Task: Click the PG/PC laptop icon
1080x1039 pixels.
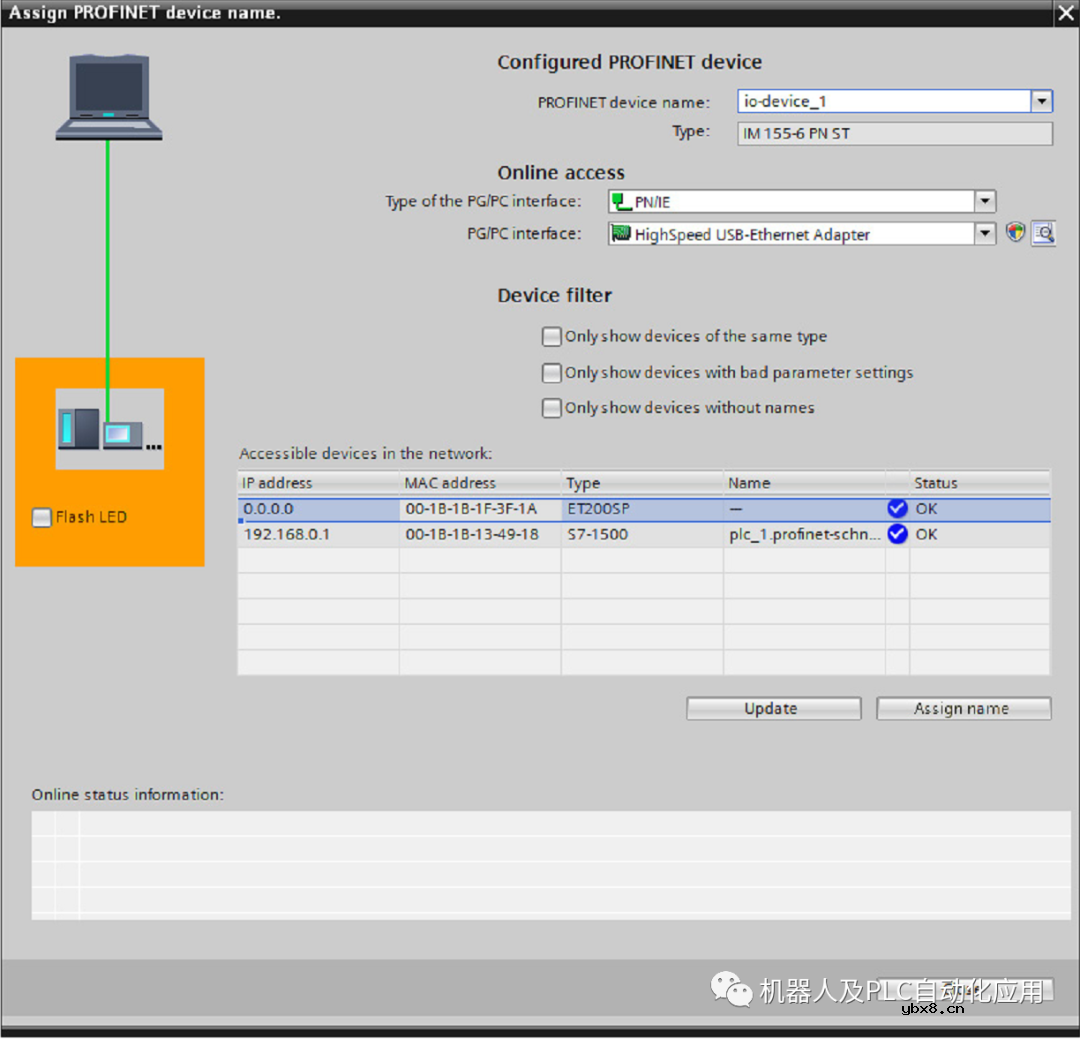Action: point(108,96)
